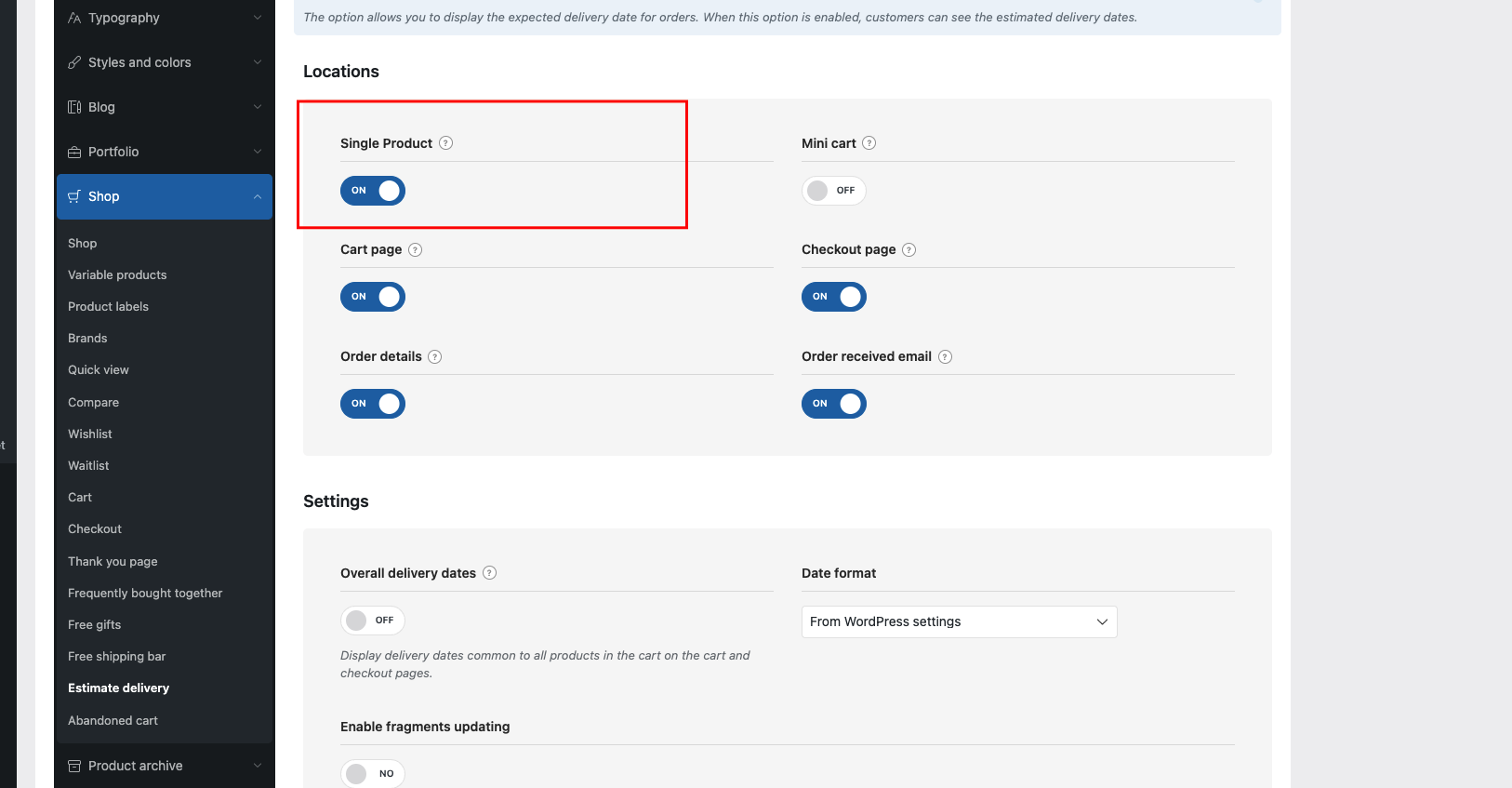Open Product labels settings

point(108,306)
